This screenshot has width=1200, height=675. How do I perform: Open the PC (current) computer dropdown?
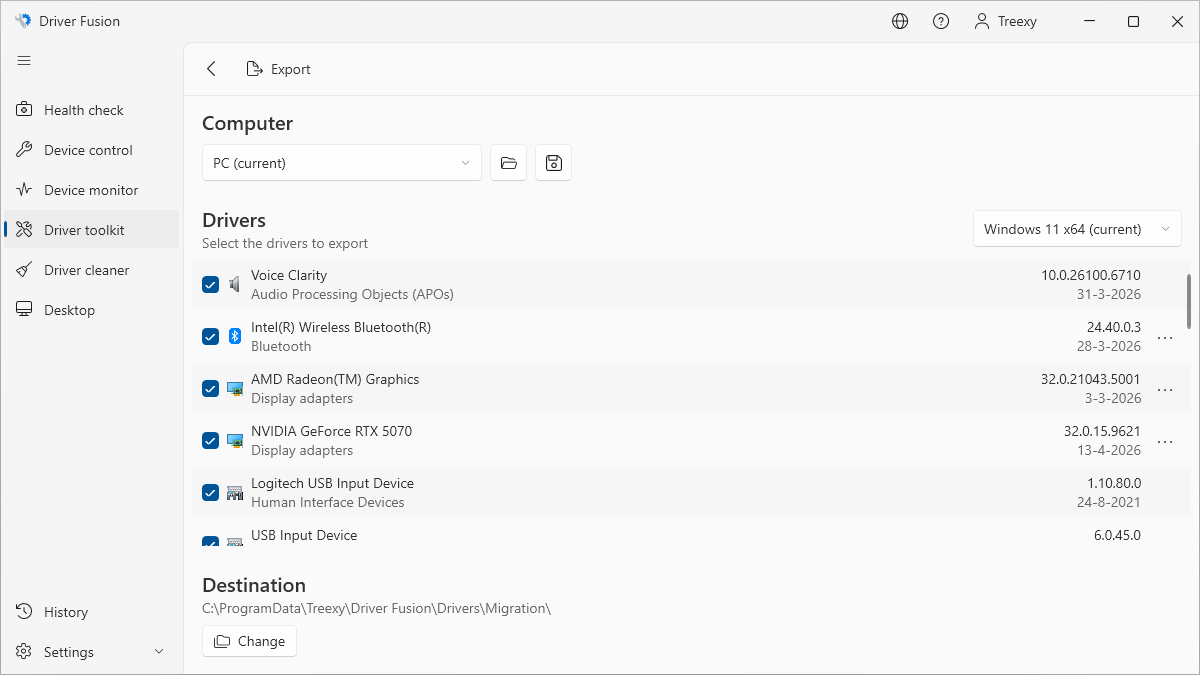(x=341, y=163)
